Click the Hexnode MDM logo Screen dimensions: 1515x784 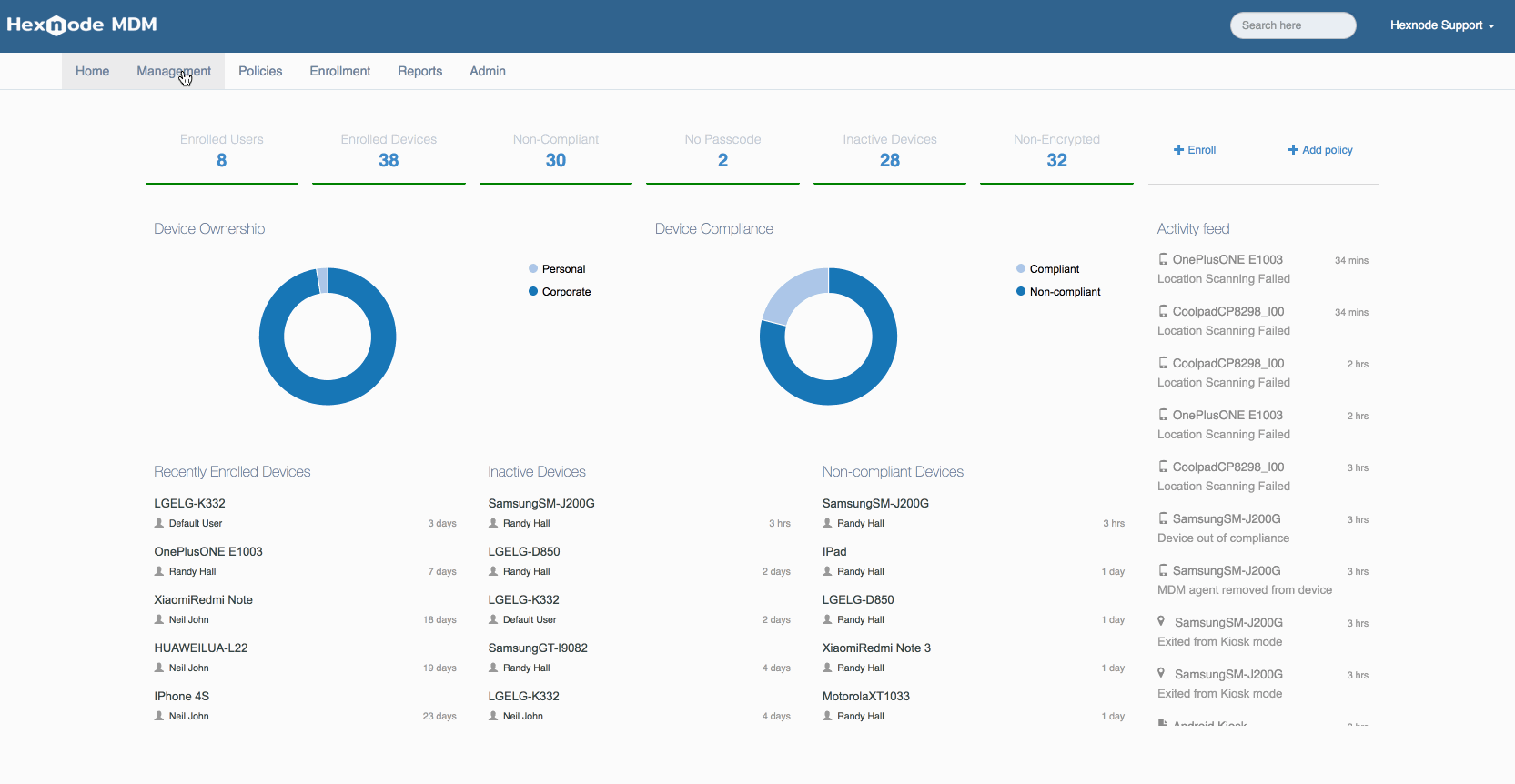click(x=82, y=25)
